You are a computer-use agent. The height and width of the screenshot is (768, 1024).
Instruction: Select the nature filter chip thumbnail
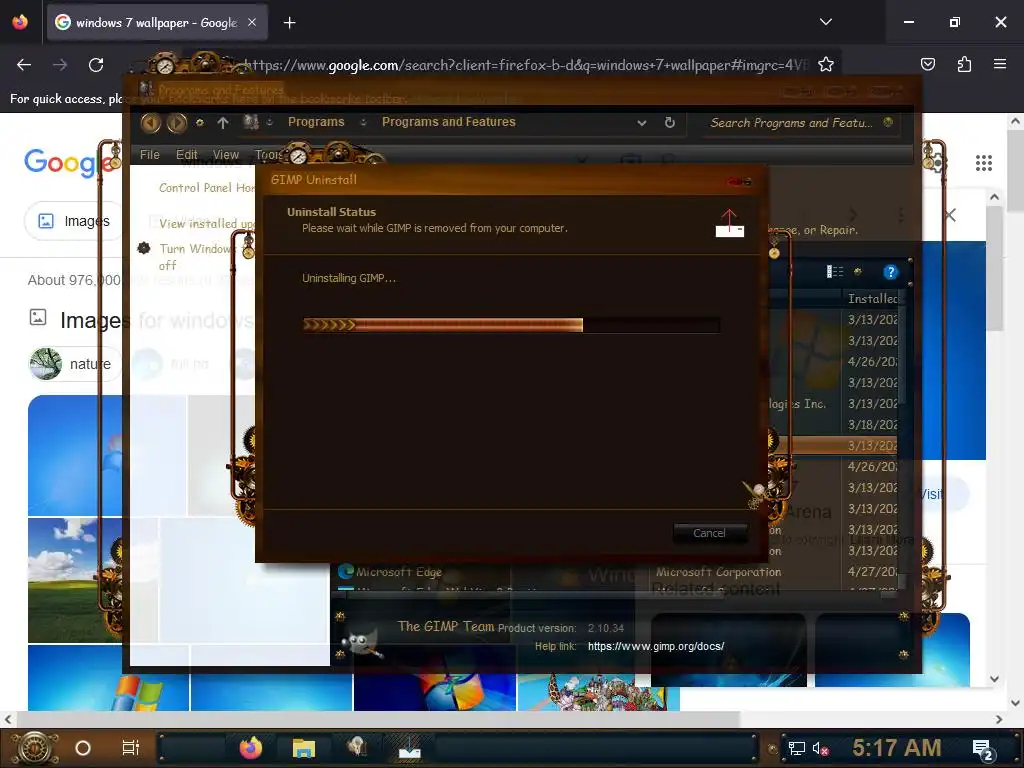[x=46, y=364]
